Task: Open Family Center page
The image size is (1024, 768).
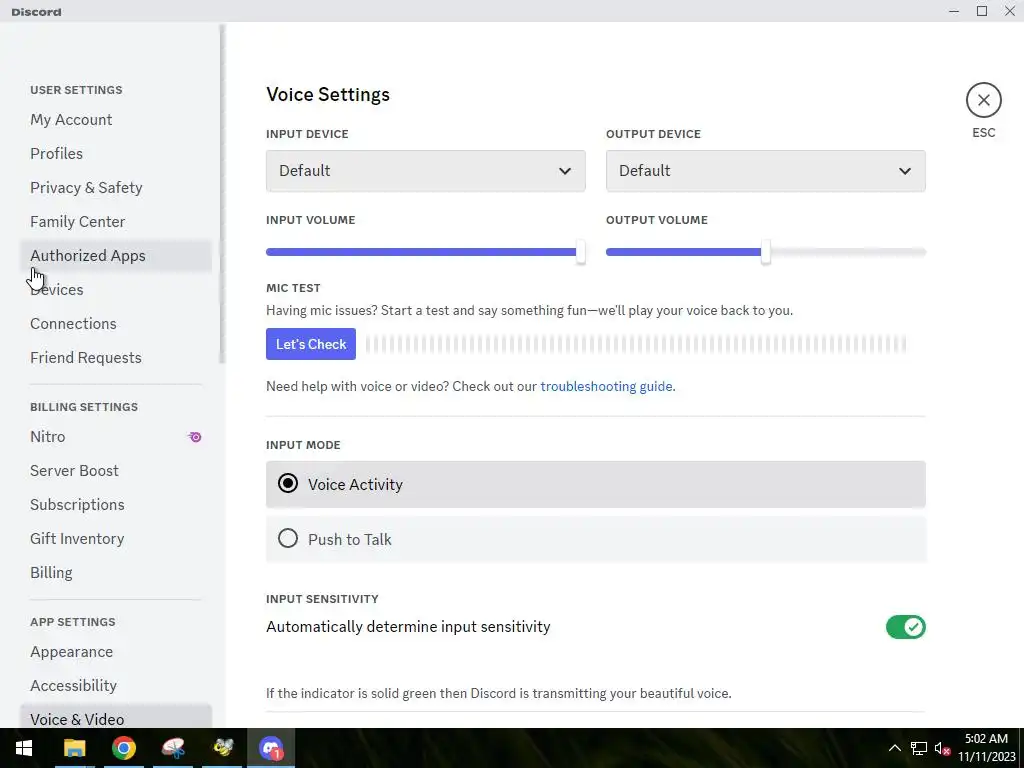Action: click(116, 221)
